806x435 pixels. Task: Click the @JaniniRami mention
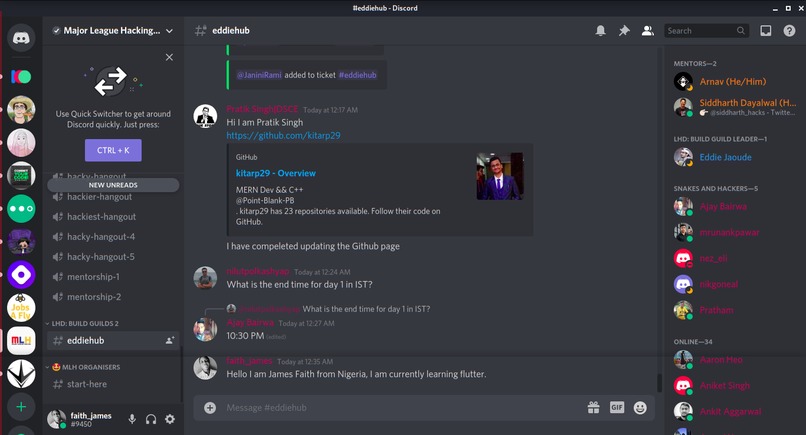[x=259, y=75]
